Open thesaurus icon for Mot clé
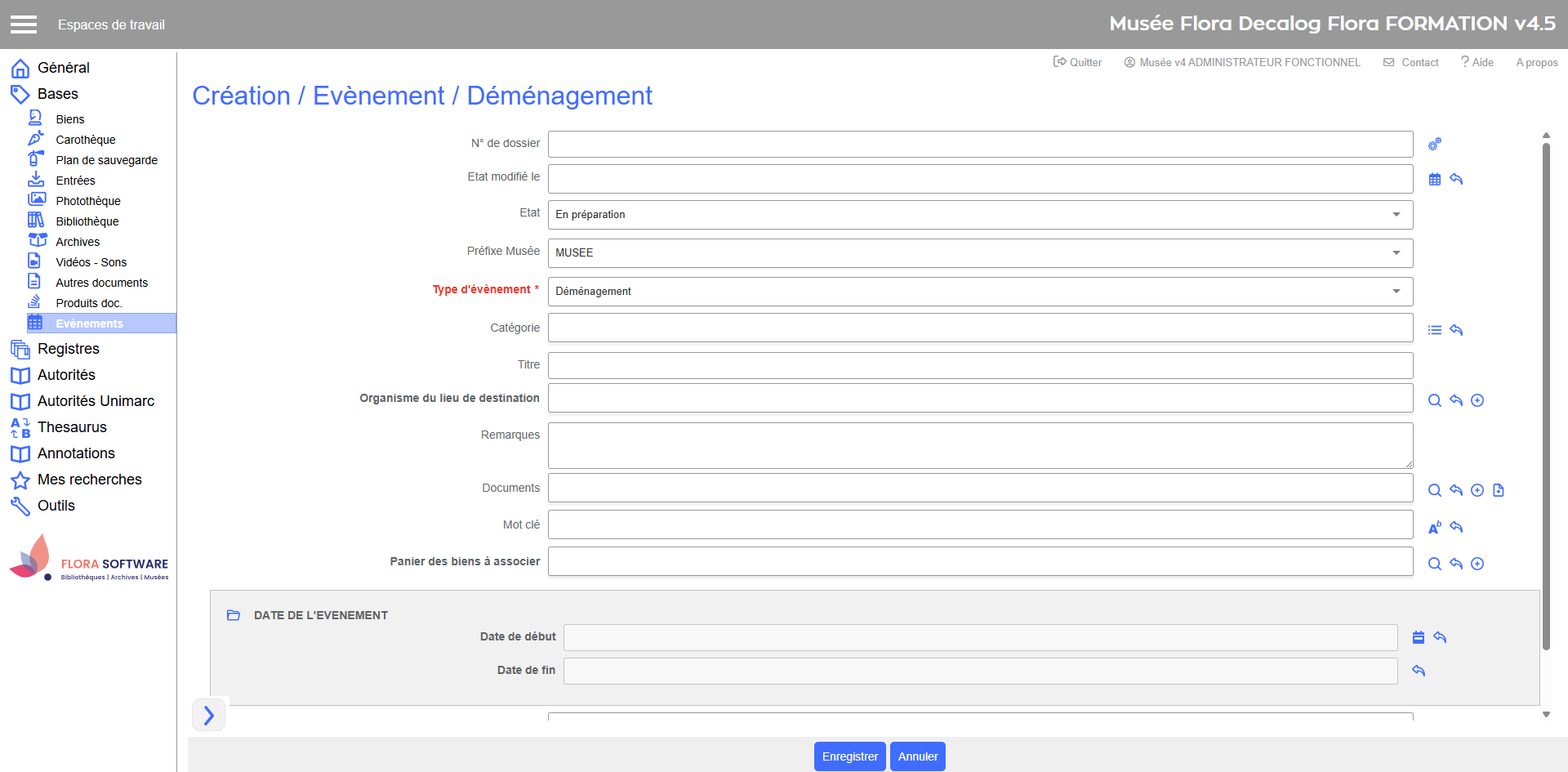1568x772 pixels. pyautogui.click(x=1434, y=528)
